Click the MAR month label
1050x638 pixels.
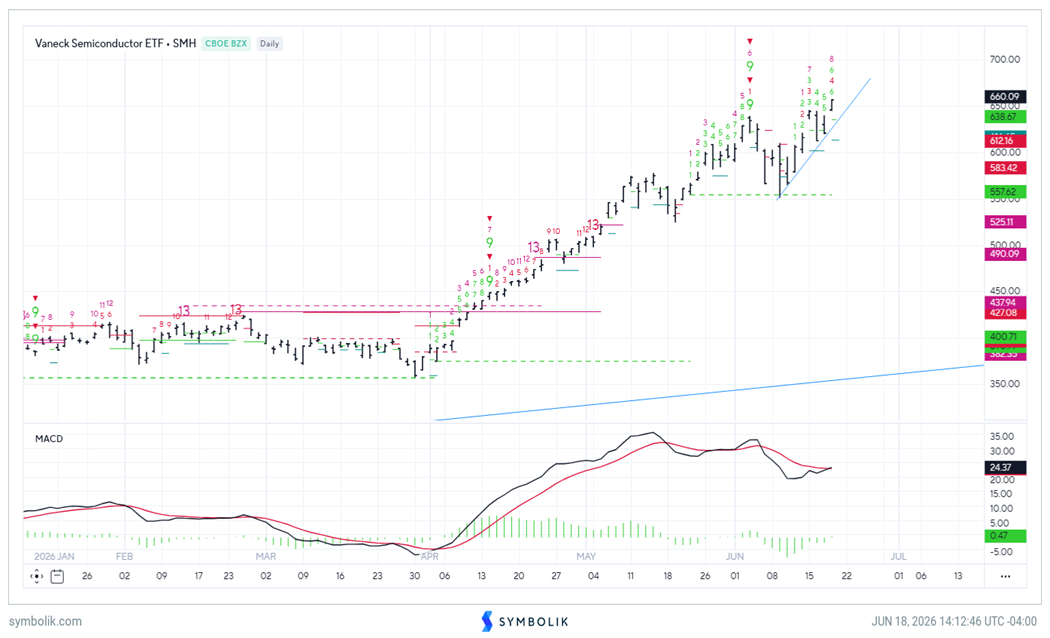pyautogui.click(x=265, y=556)
